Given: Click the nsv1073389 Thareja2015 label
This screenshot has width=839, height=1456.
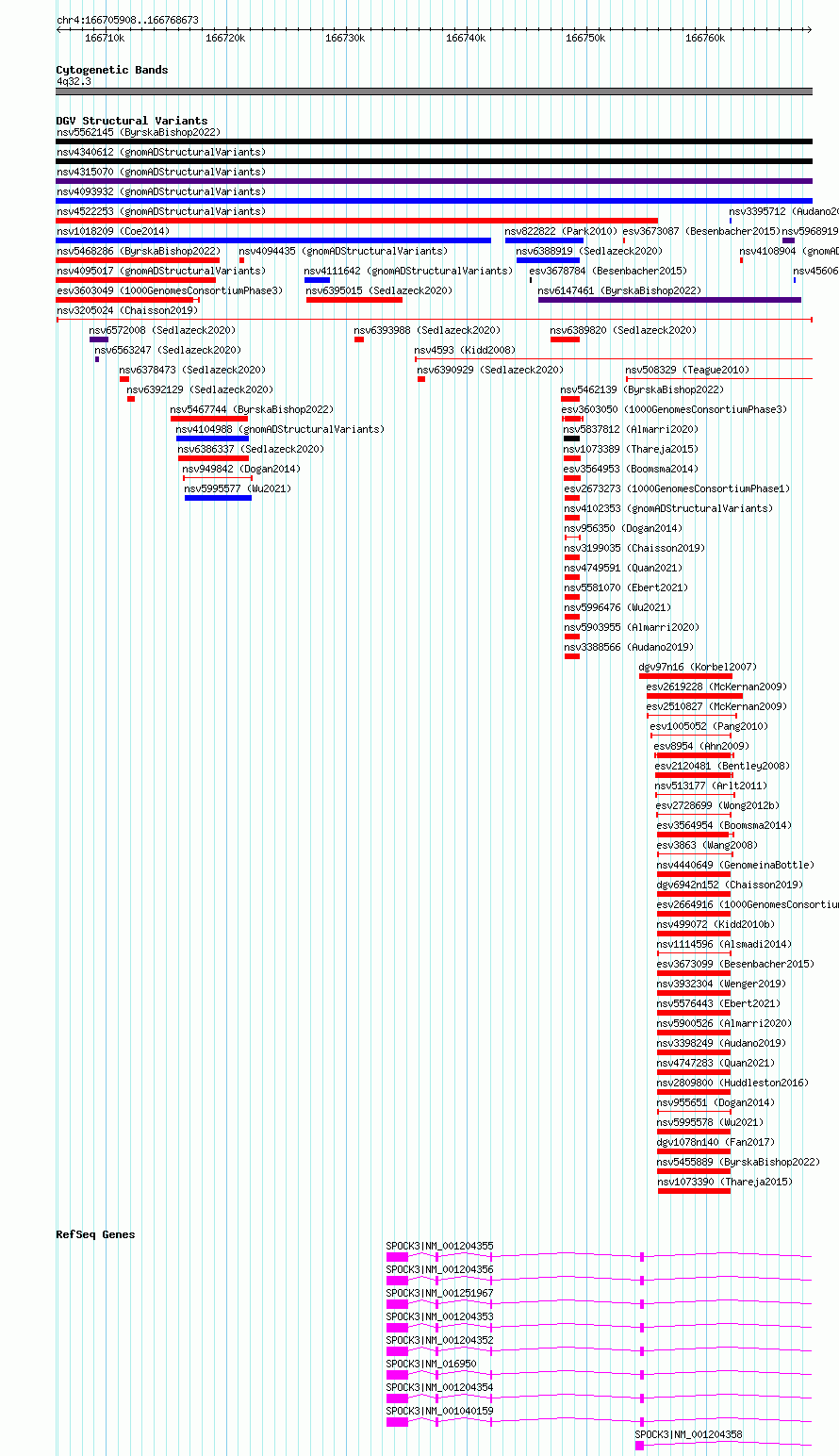Looking at the screenshot, I should click(x=632, y=450).
